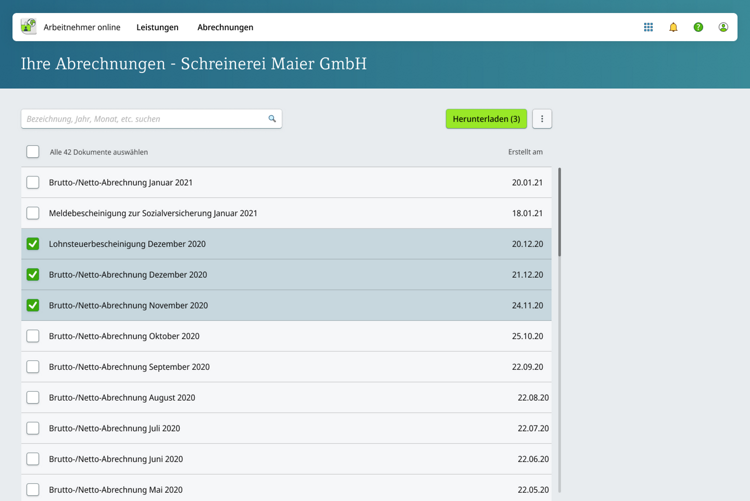Click the green help question mark icon
The image size is (750, 501).
pyautogui.click(x=698, y=27)
